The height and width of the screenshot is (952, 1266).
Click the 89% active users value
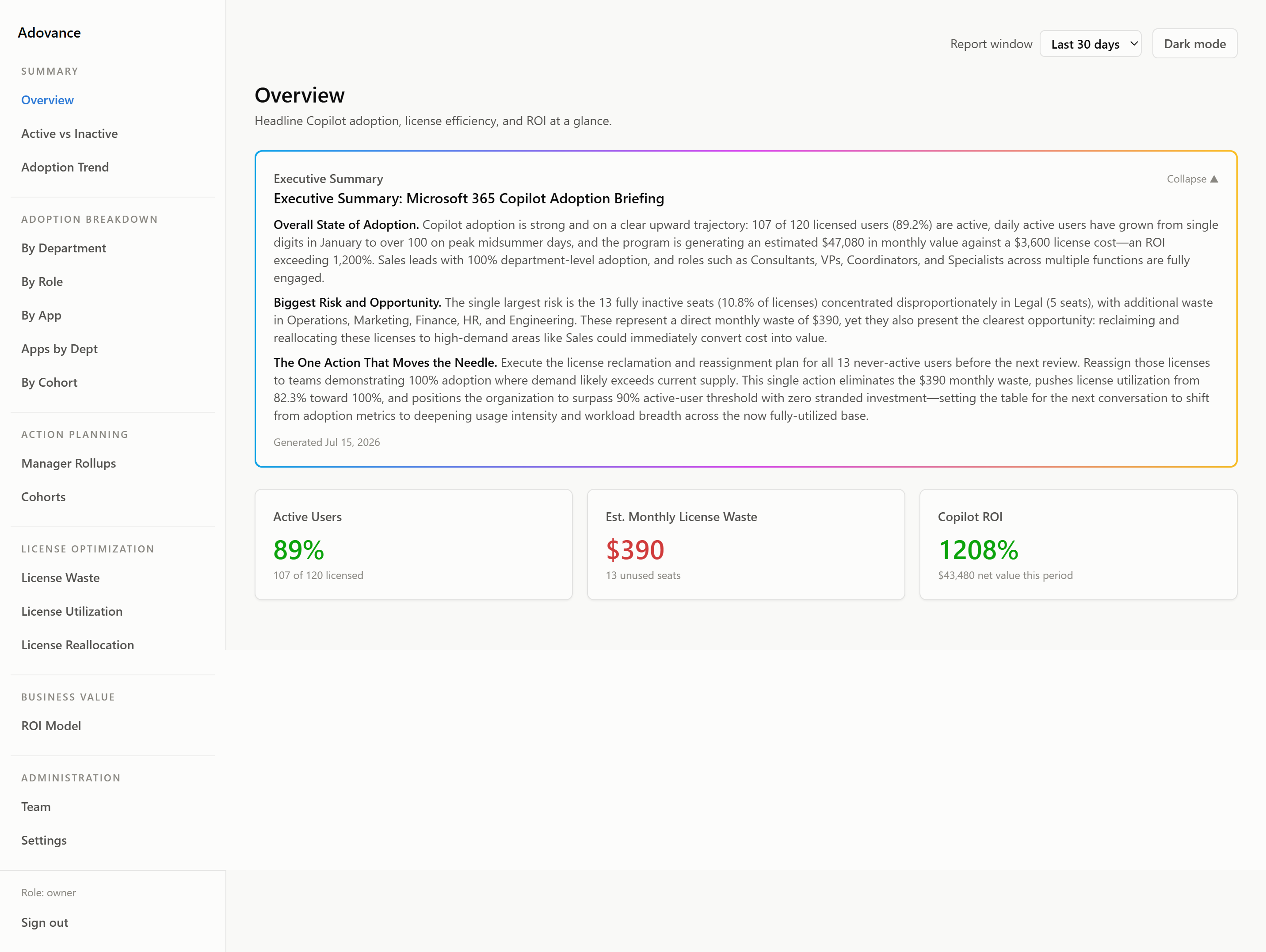click(299, 550)
